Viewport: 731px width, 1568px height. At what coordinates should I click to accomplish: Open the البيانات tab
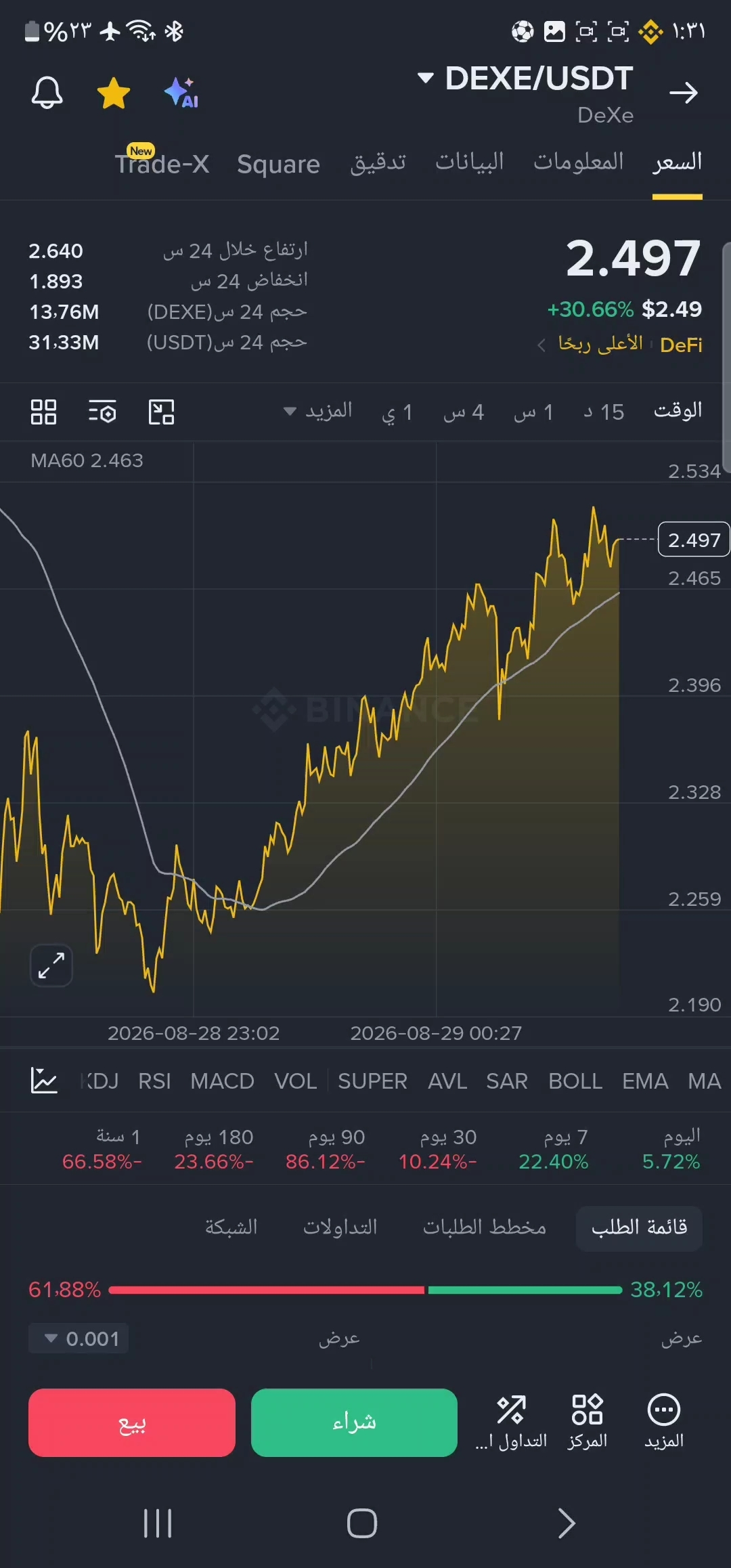470,162
